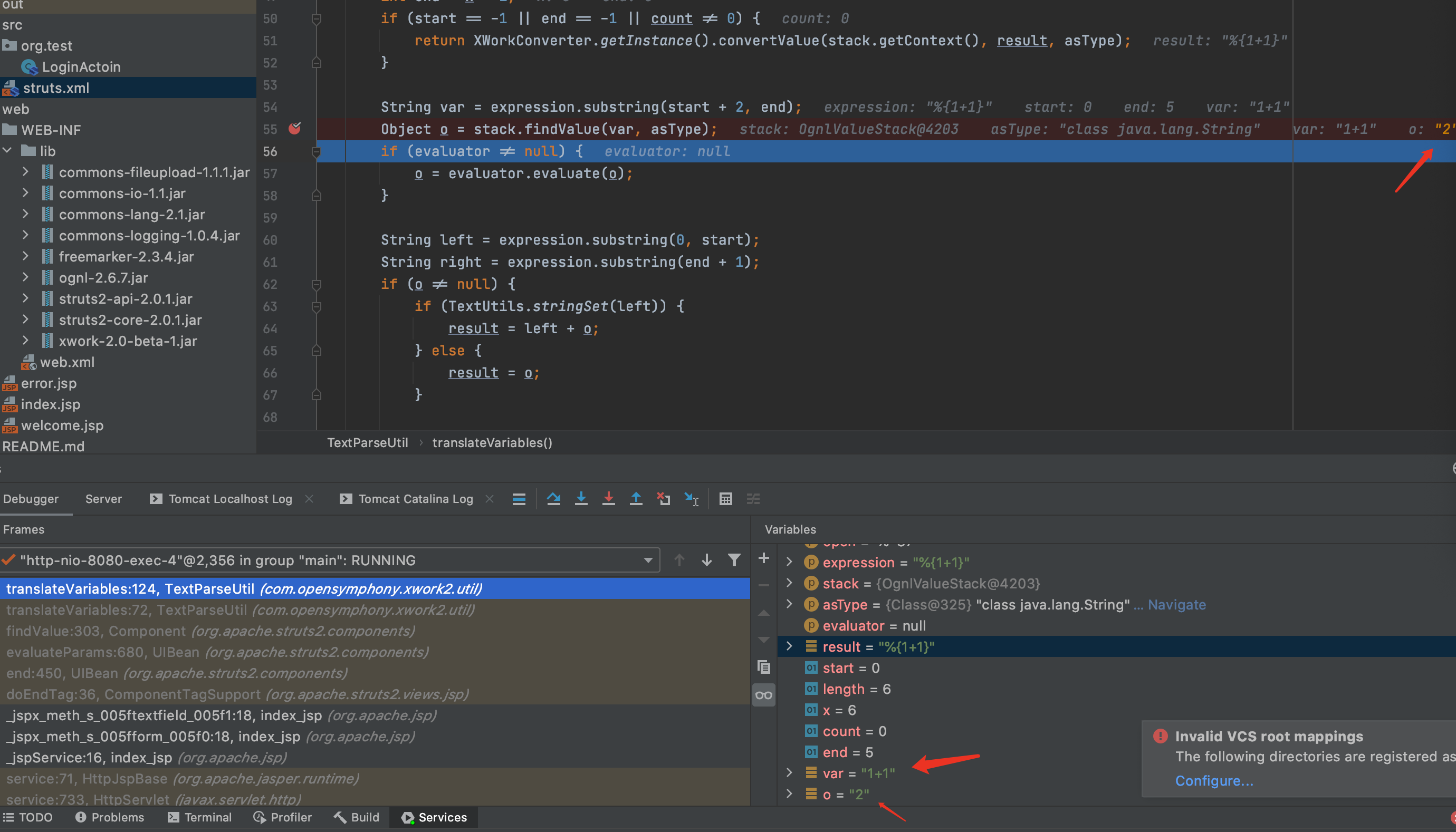Toggle breakpoint on line 55
Screen dimensions: 1456x832
(294, 129)
